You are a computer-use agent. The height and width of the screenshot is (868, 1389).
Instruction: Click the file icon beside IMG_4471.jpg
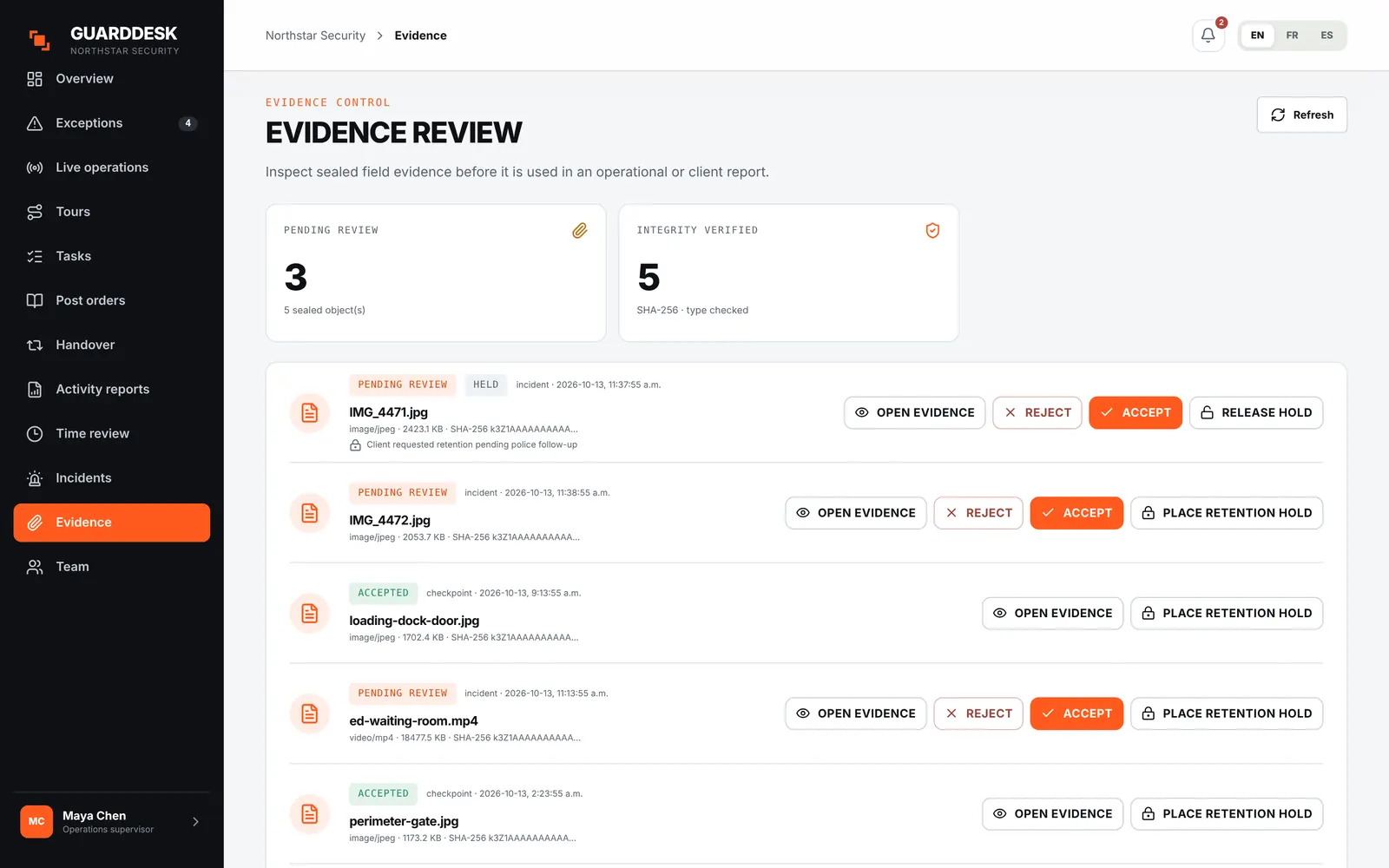(309, 413)
